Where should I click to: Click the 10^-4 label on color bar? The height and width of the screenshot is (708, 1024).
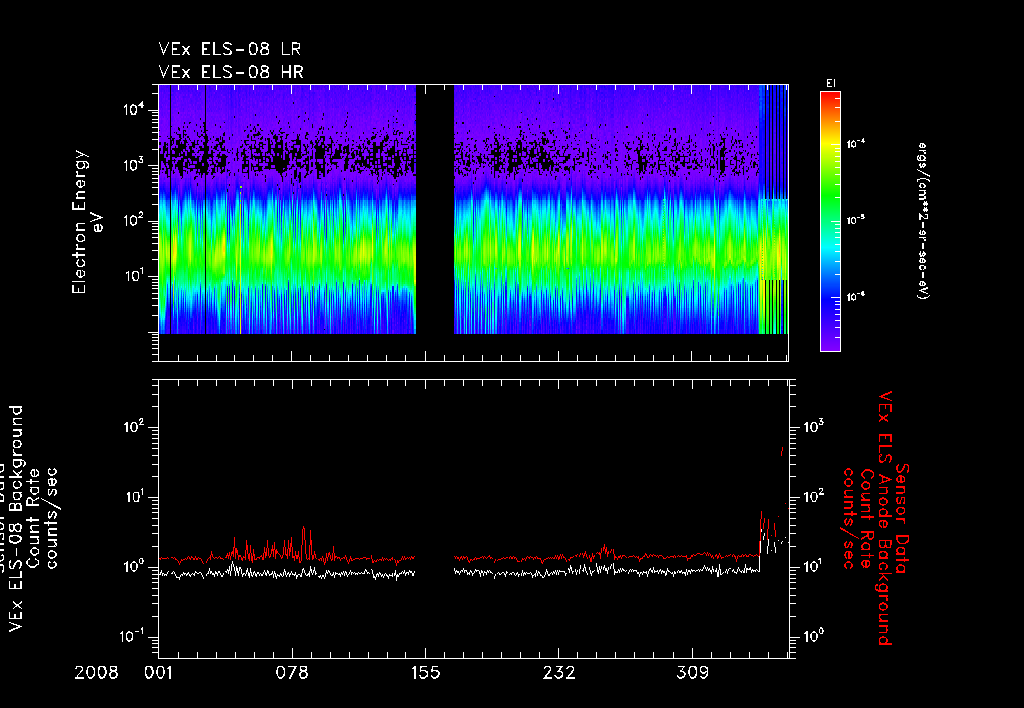click(856, 144)
